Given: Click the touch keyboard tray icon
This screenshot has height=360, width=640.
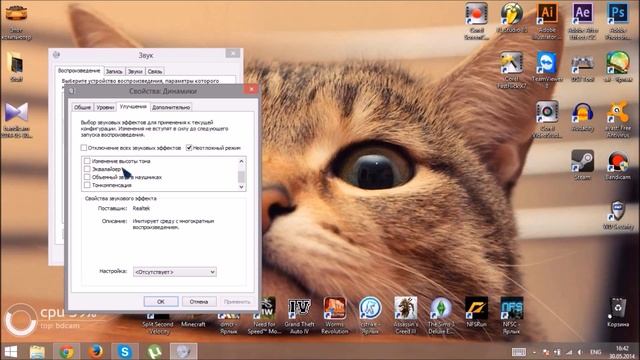Looking at the screenshot, I should [519, 352].
